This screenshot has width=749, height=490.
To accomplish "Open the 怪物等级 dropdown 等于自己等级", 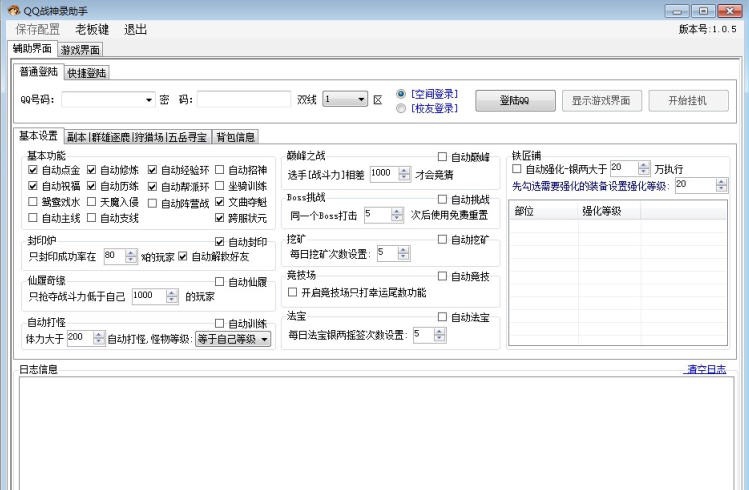I will point(233,339).
